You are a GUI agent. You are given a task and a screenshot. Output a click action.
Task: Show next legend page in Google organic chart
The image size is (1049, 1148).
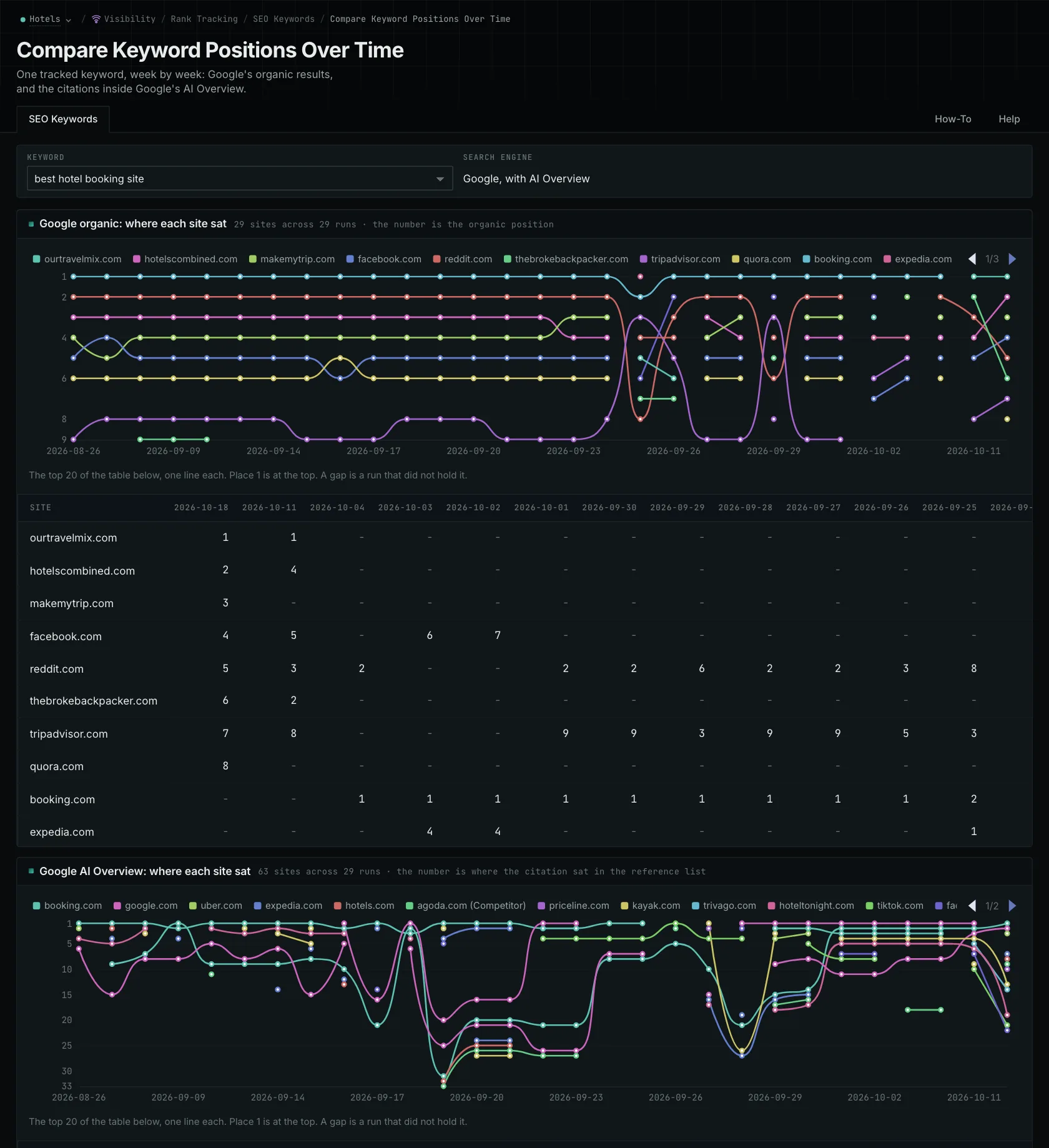click(1012, 259)
